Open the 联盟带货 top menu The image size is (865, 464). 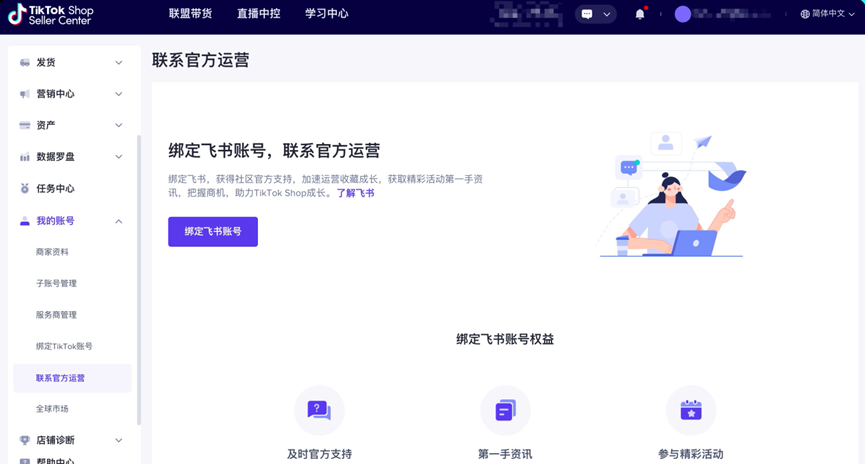(190, 14)
